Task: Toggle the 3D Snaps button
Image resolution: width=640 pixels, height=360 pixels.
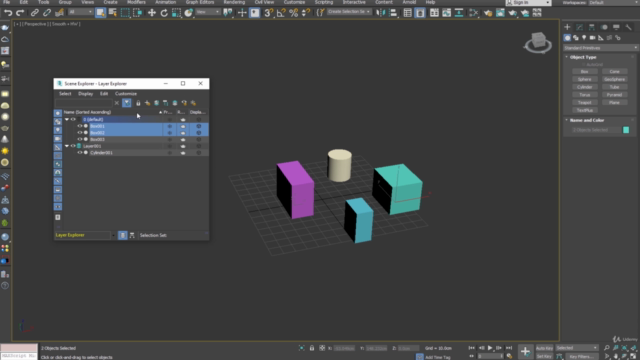Action: click(268, 13)
